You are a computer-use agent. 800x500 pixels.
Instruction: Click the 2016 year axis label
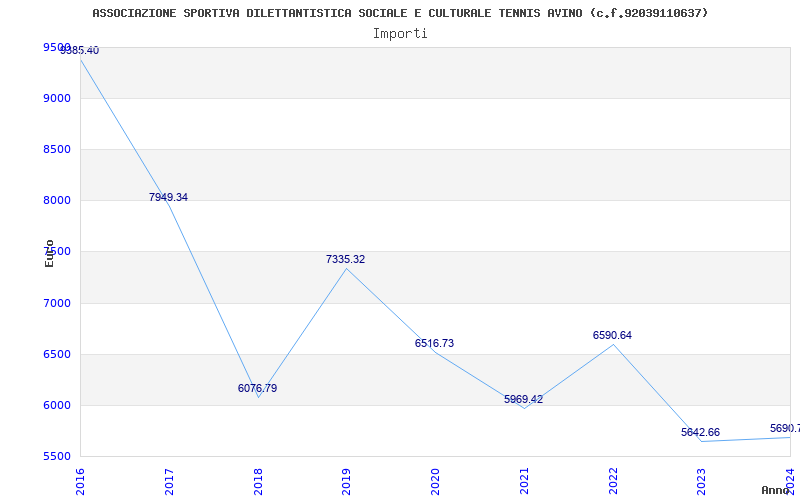click(x=80, y=479)
